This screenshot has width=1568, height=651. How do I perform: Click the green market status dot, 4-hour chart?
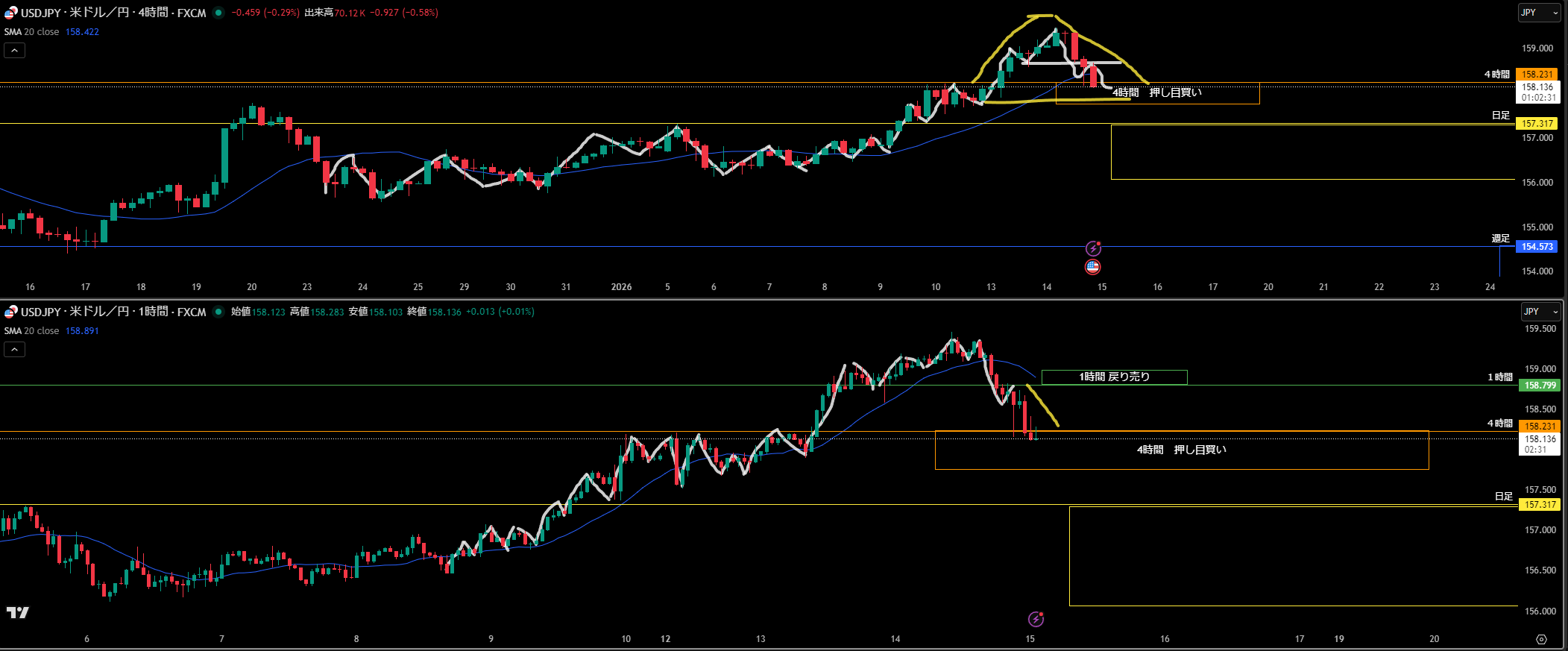click(x=218, y=13)
